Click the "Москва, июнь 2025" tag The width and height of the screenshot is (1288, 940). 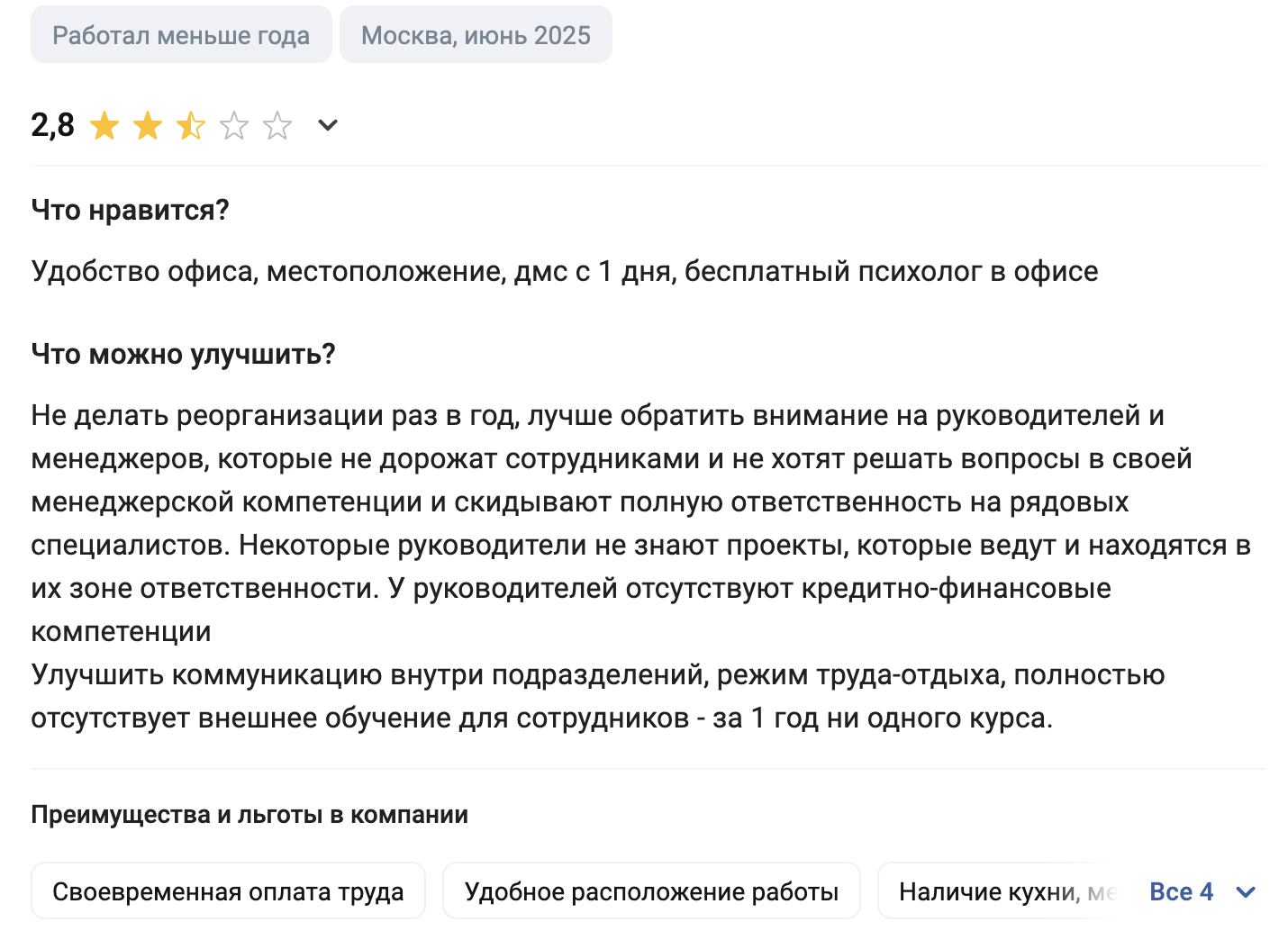tap(476, 35)
